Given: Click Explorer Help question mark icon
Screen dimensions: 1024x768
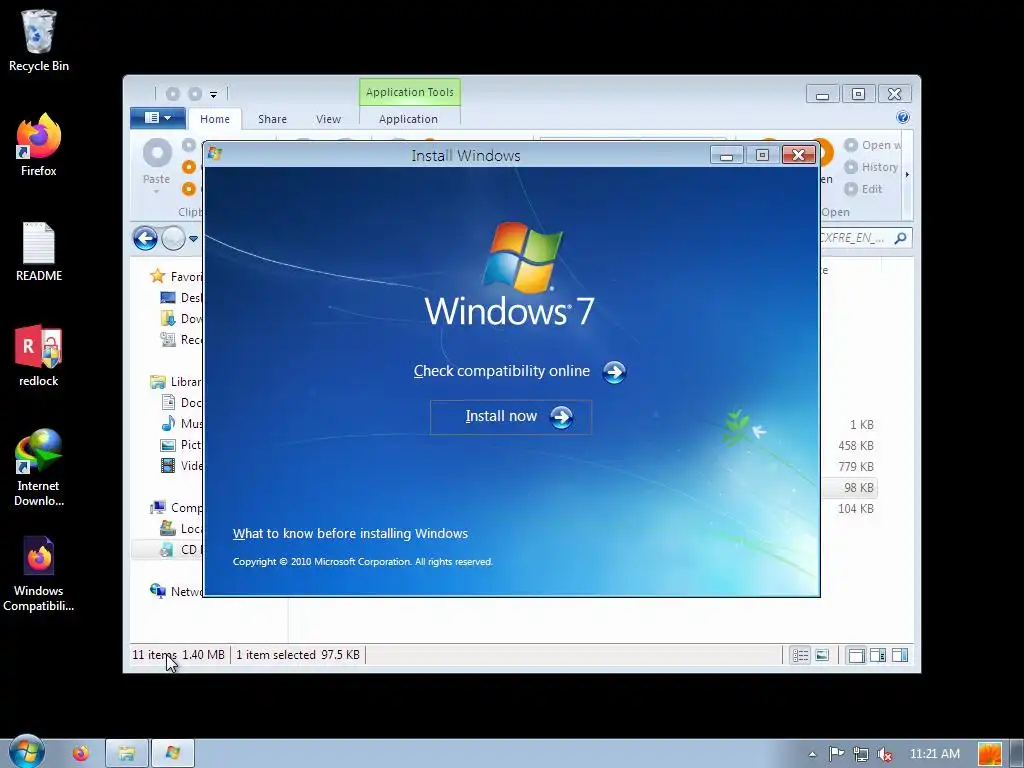Looking at the screenshot, I should coord(903,118).
